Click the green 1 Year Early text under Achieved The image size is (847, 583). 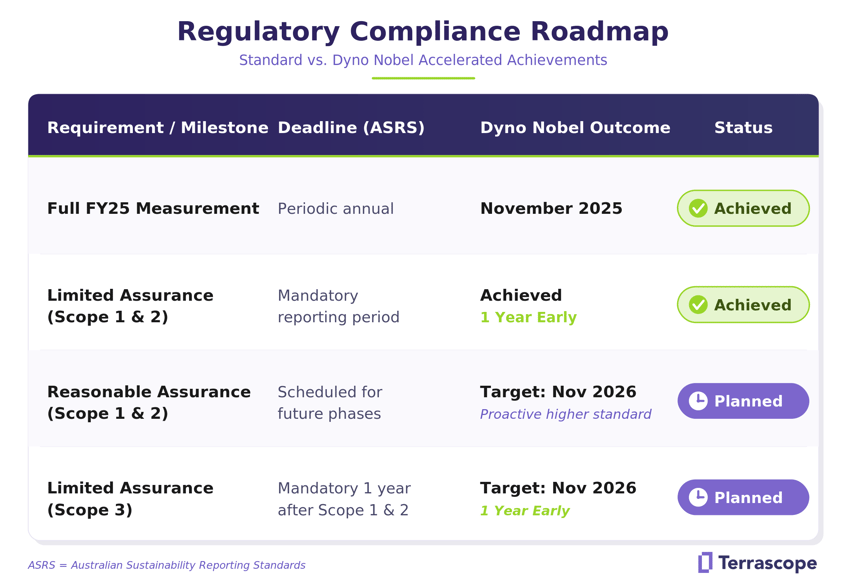(x=528, y=317)
